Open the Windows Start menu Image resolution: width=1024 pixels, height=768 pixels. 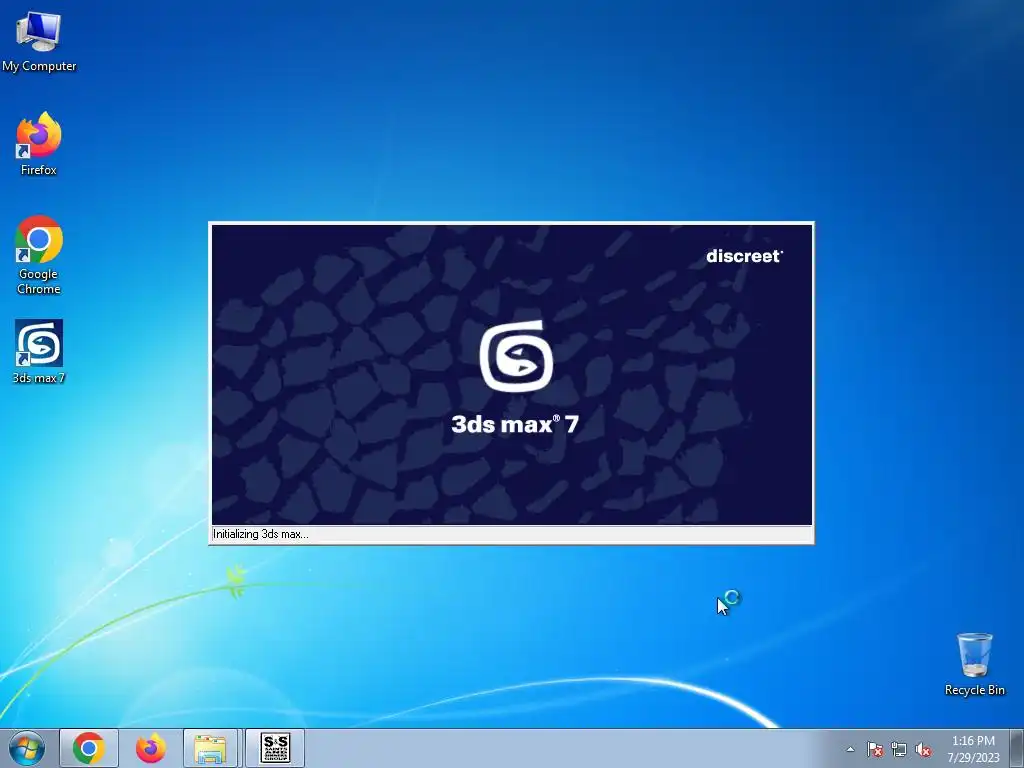[27, 748]
